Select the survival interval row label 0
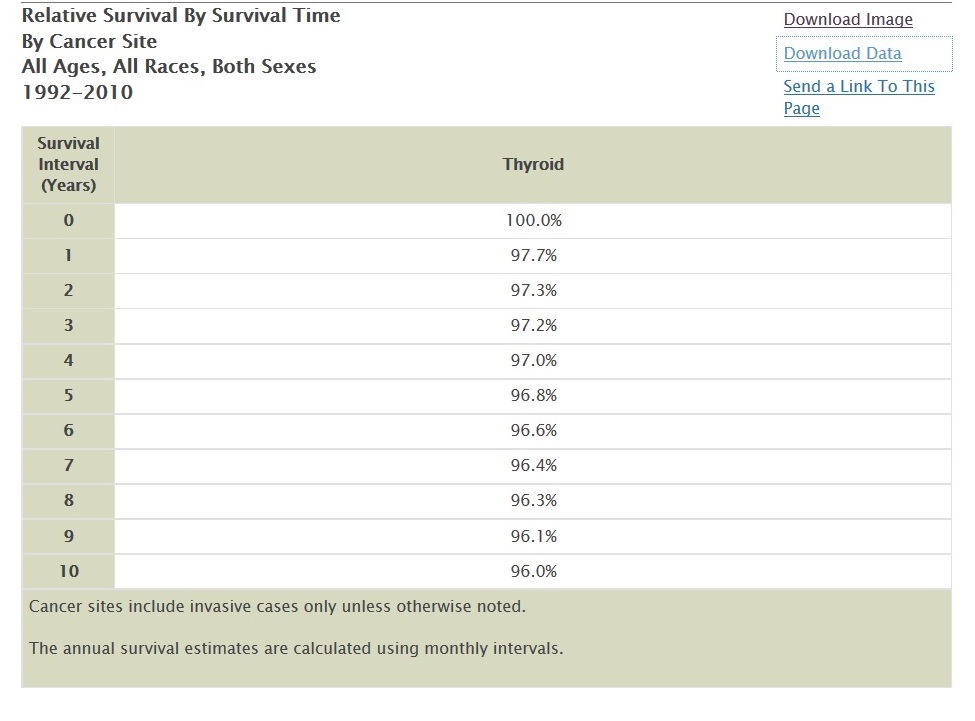975x721 pixels. click(x=68, y=221)
